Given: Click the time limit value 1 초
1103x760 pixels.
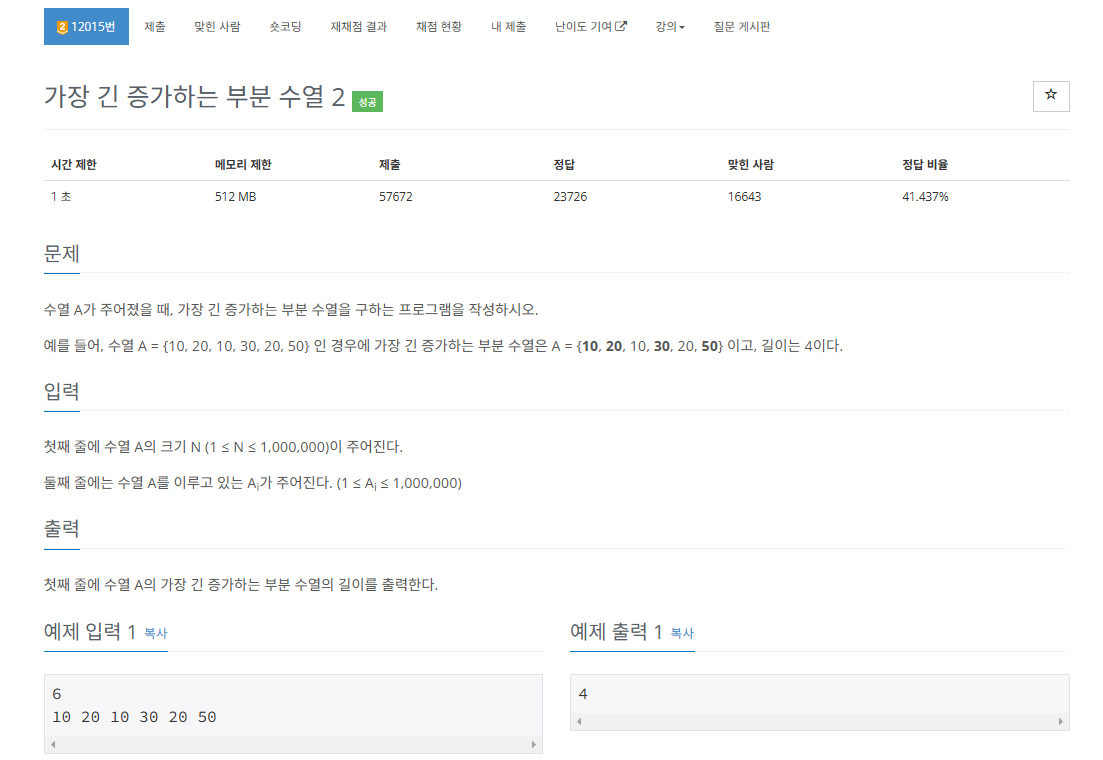Looking at the screenshot, I should click(x=60, y=197).
